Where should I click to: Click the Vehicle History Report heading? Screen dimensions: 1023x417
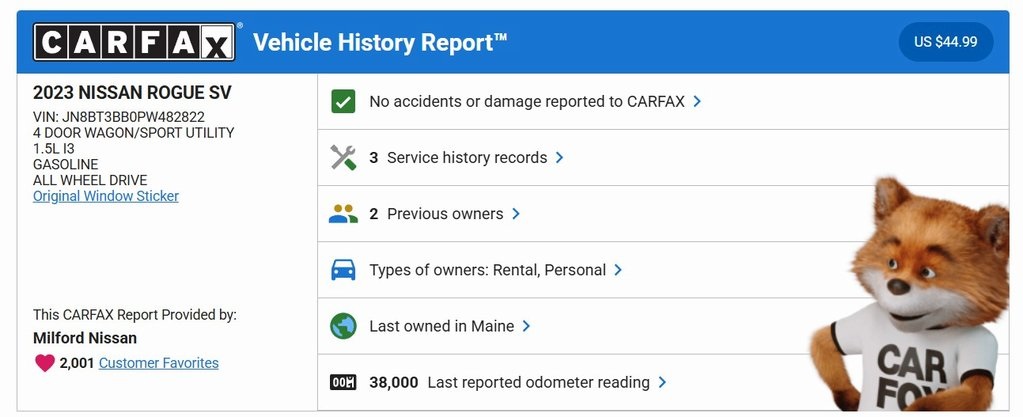coord(380,42)
